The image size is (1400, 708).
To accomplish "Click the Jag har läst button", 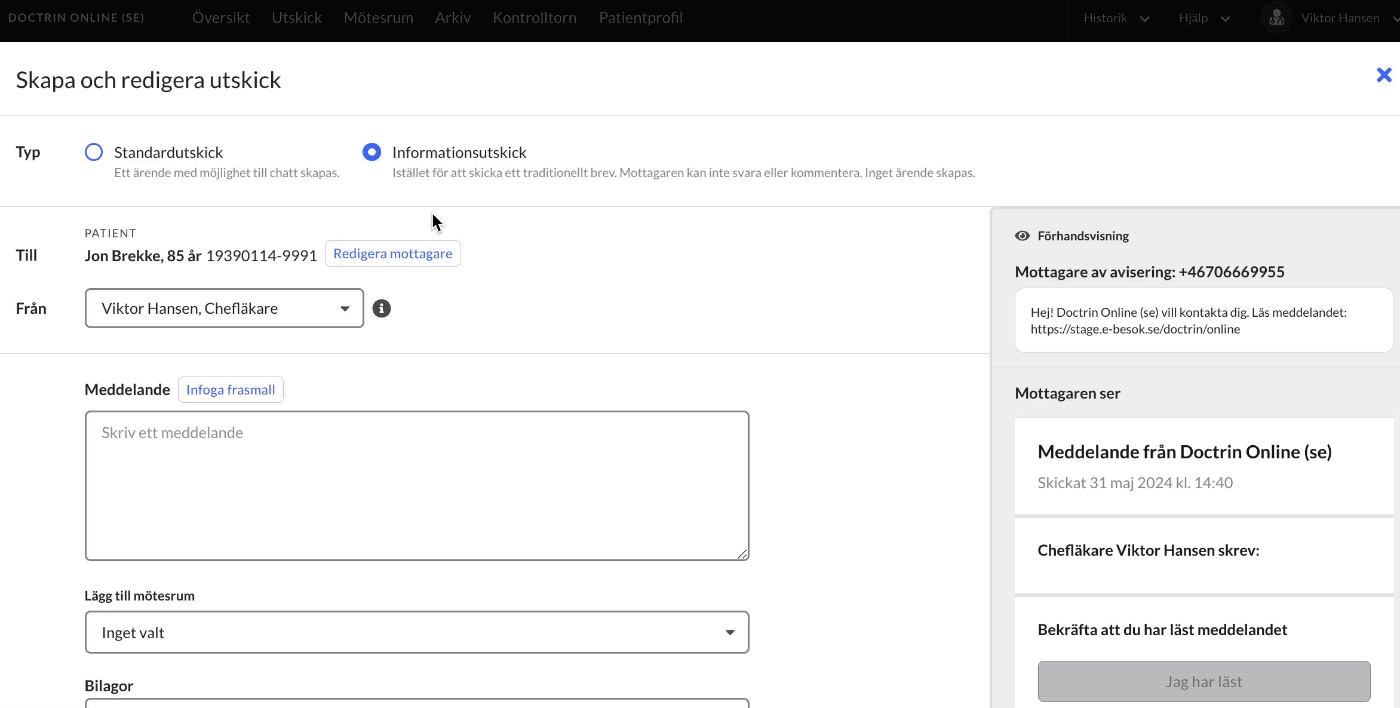I will click(1204, 681).
